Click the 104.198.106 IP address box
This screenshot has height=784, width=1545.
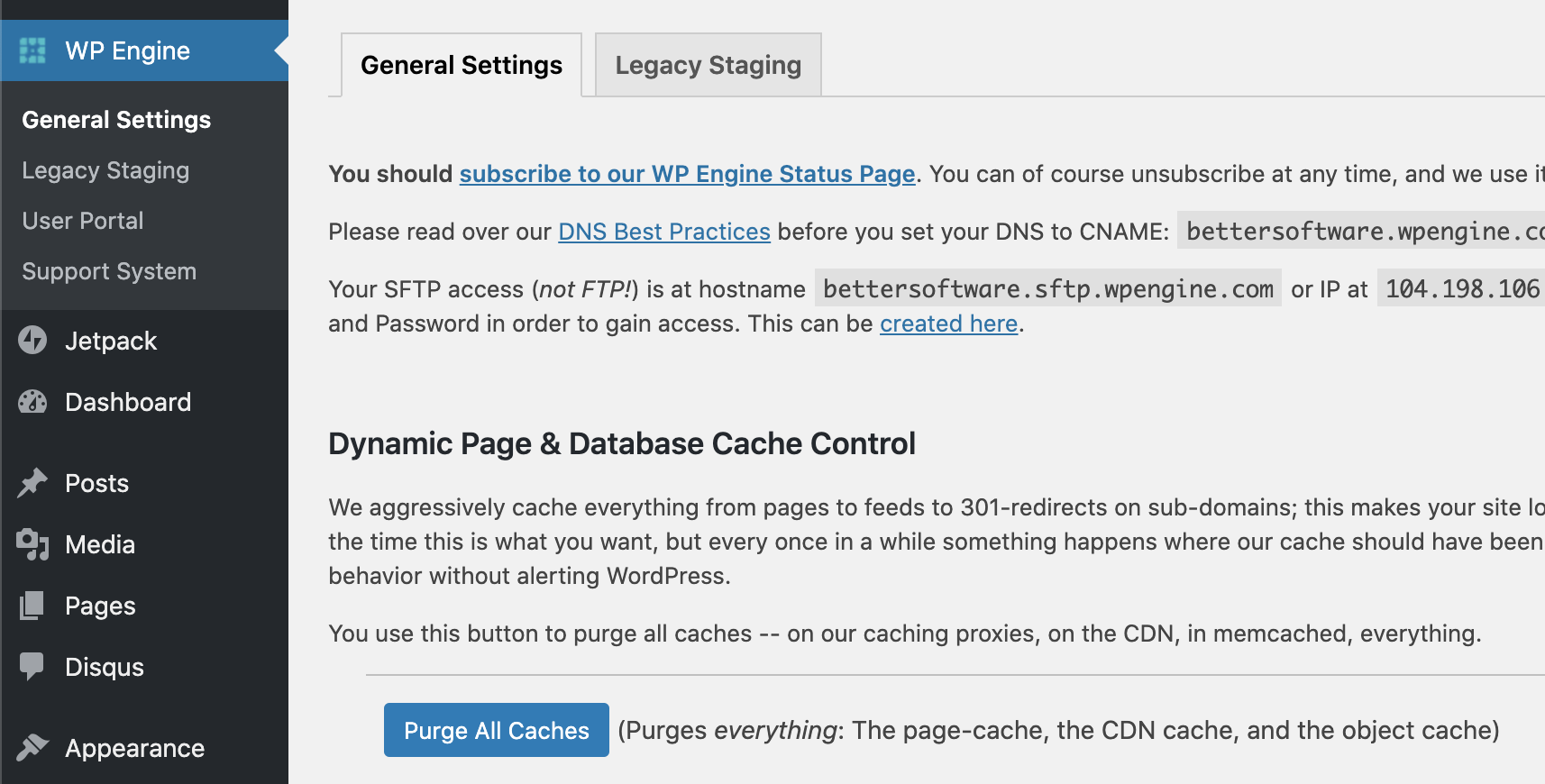coord(1461,288)
